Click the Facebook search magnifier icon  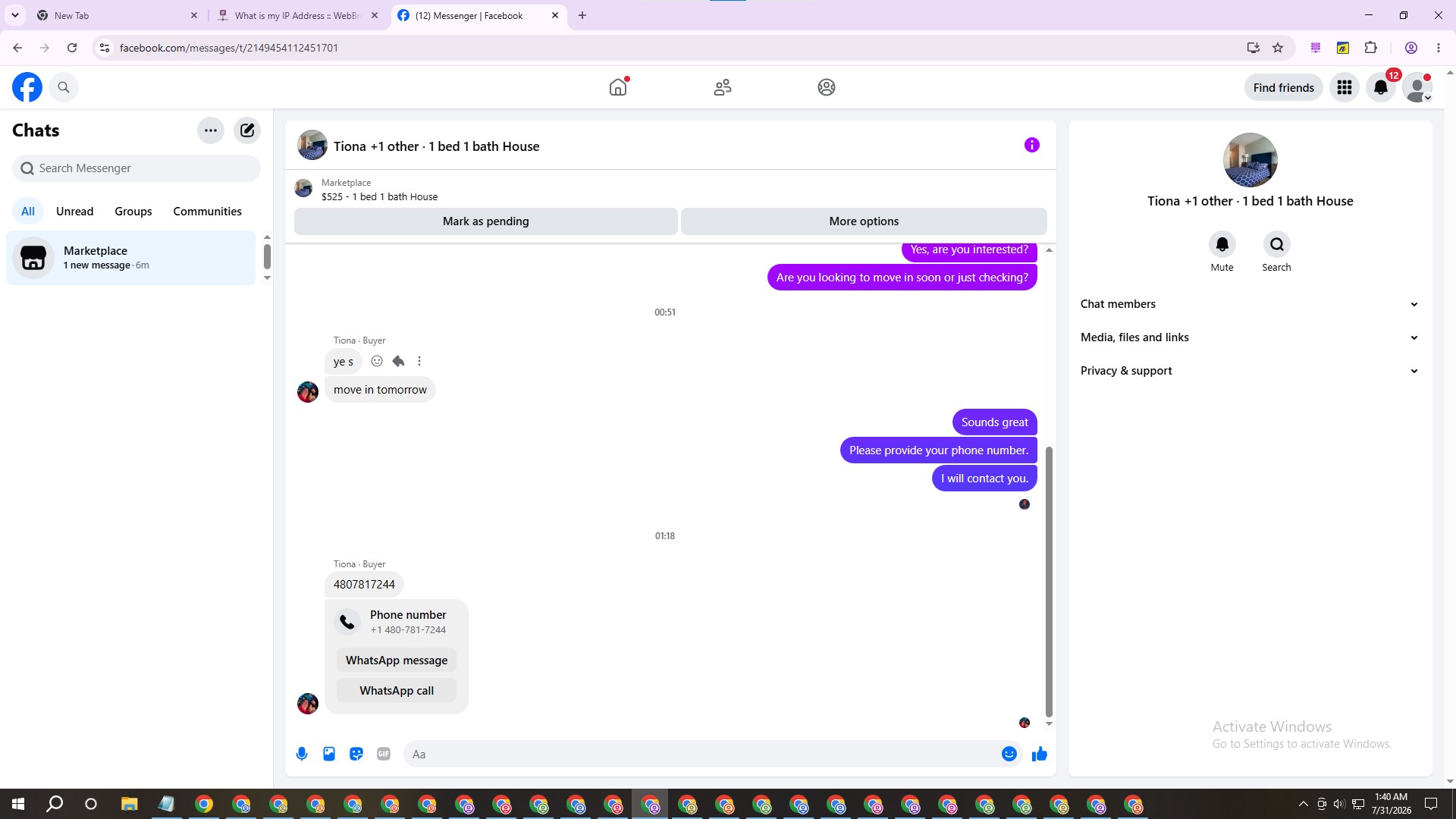(x=64, y=87)
